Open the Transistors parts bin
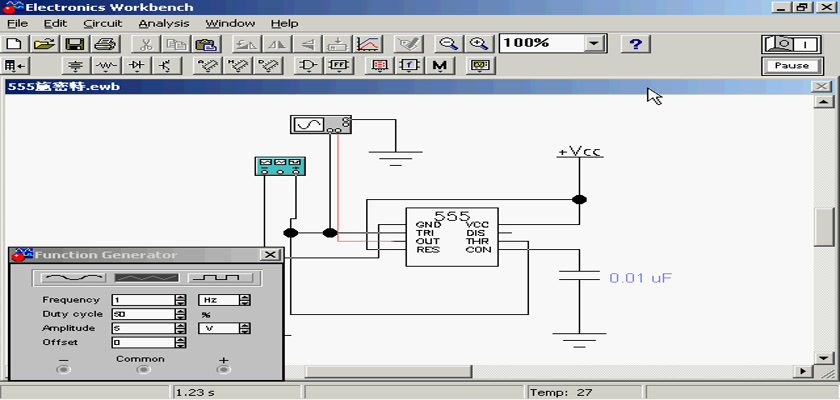 coord(167,66)
